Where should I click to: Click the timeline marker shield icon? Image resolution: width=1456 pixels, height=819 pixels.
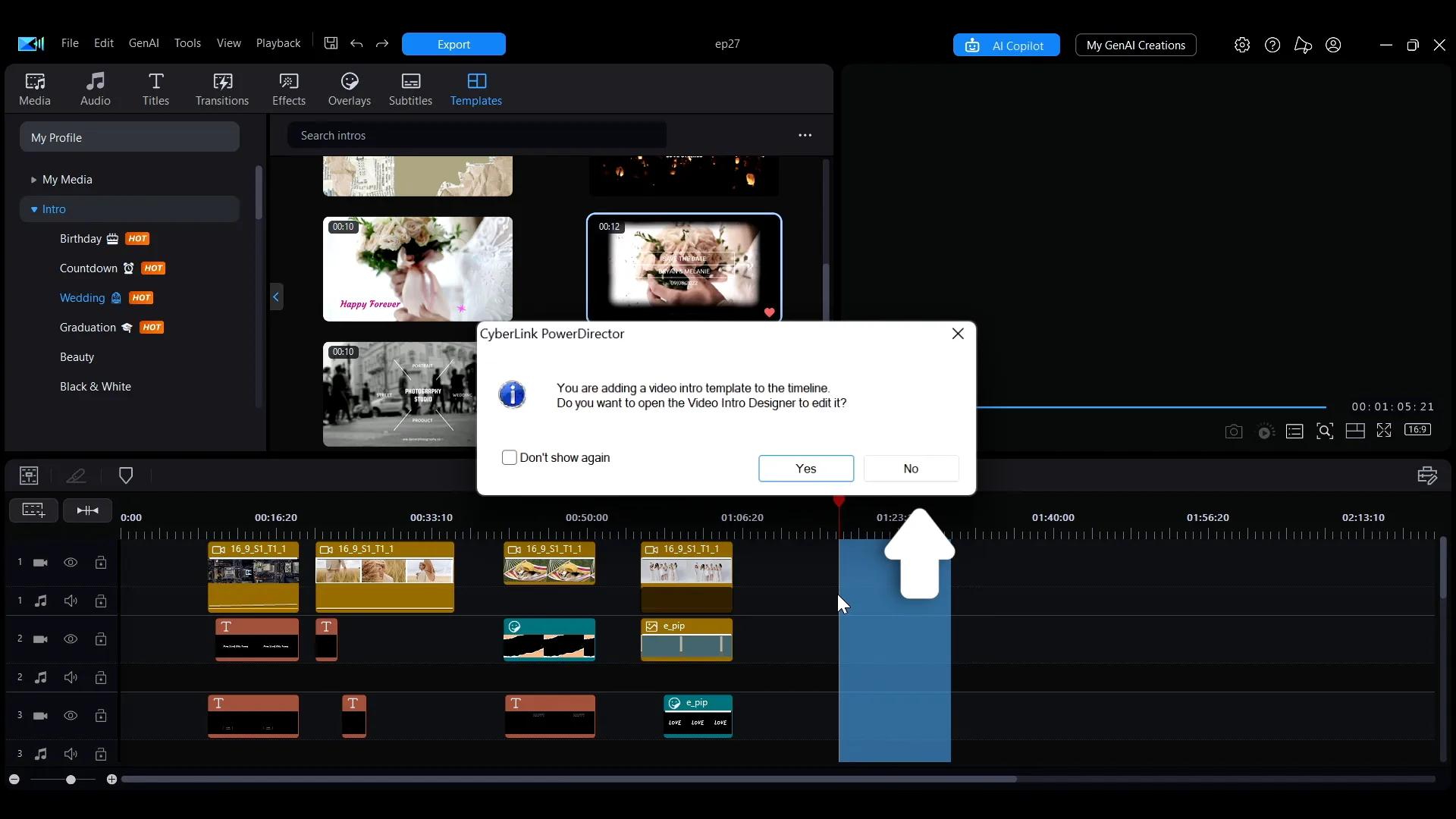126,475
